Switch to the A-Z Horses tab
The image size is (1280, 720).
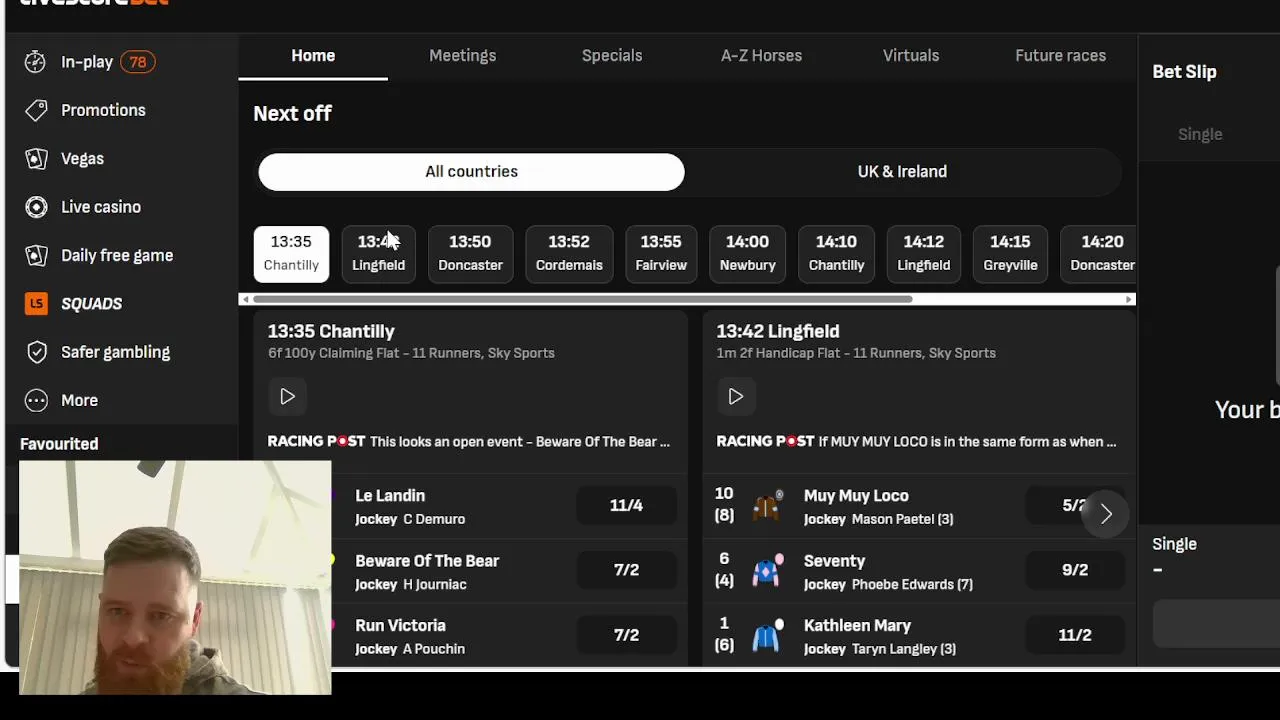pyautogui.click(x=761, y=56)
